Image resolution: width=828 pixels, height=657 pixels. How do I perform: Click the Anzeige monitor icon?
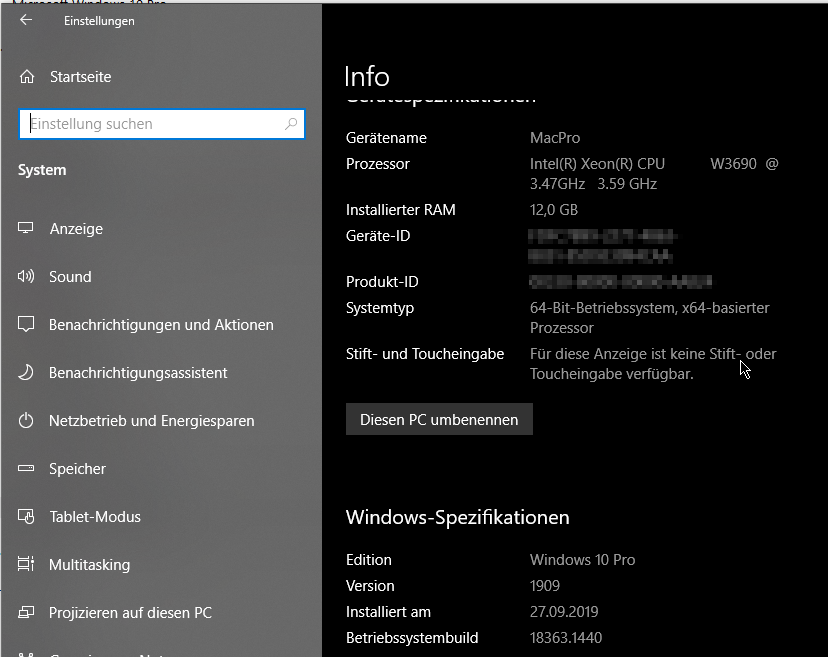25,228
